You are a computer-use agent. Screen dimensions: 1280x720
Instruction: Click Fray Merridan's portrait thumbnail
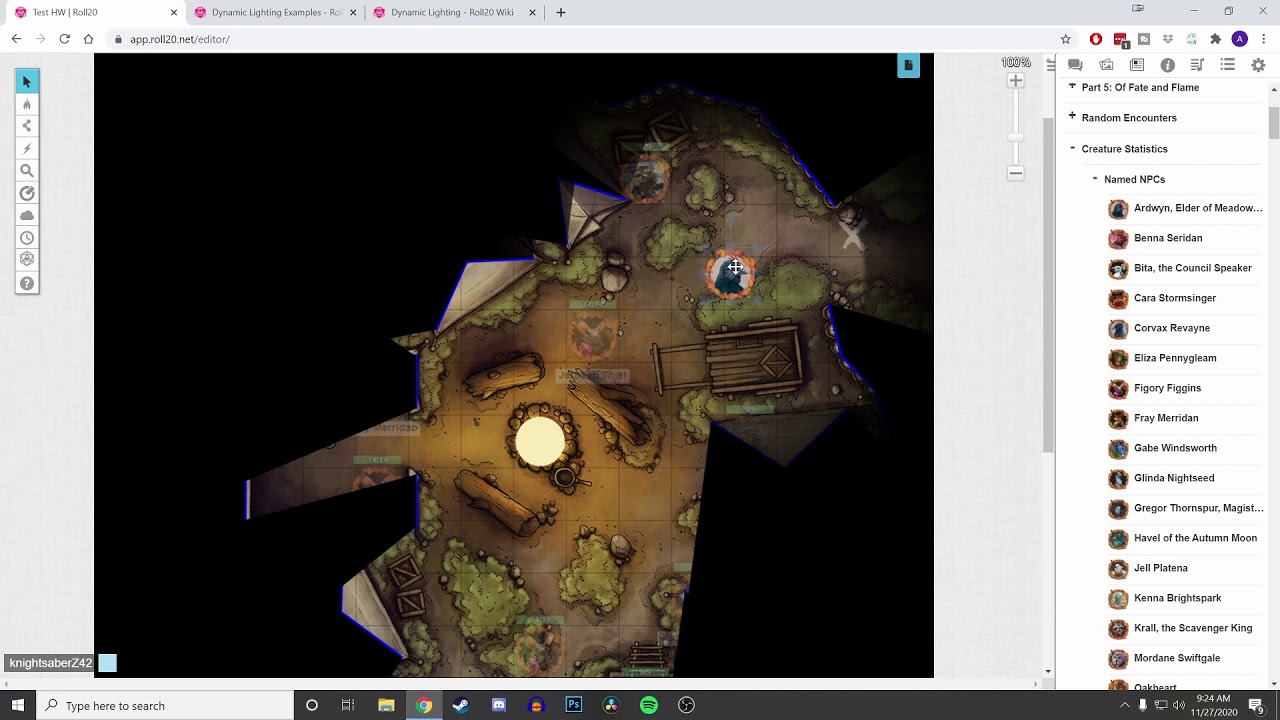pyautogui.click(x=1118, y=418)
